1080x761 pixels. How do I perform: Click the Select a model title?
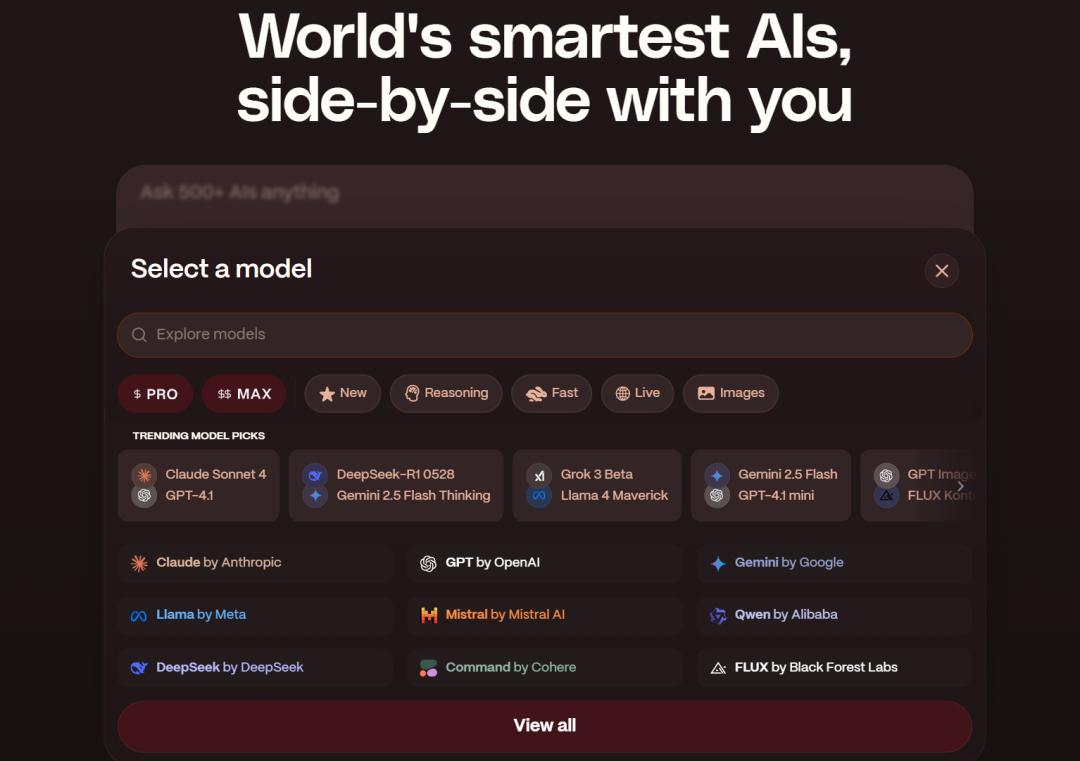[221, 269]
